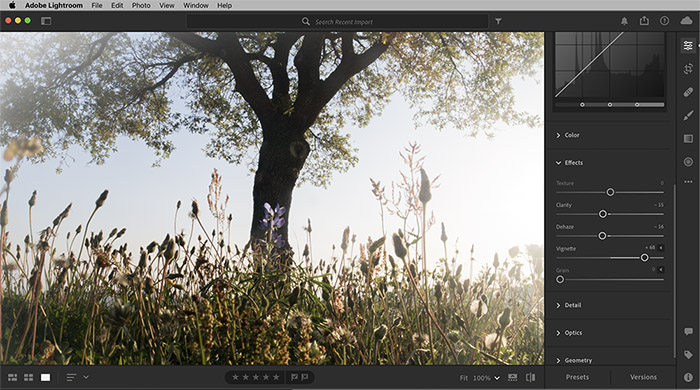Open the Help menu
The height and width of the screenshot is (390, 700).
pyautogui.click(x=225, y=5)
